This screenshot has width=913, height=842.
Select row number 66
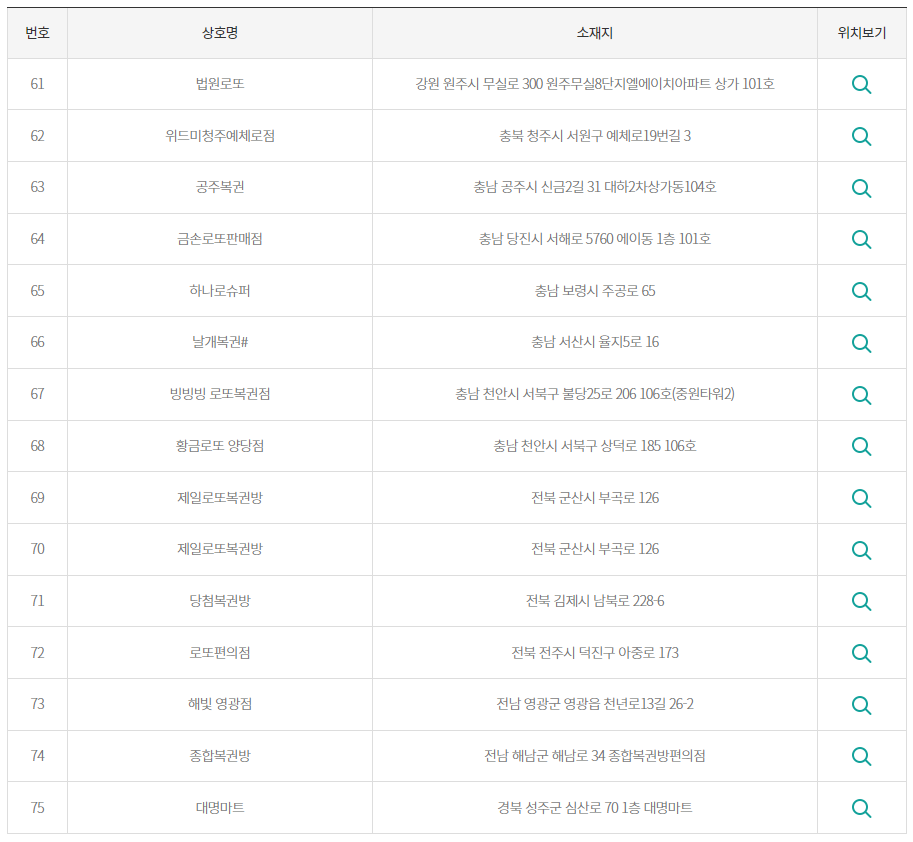point(37,342)
